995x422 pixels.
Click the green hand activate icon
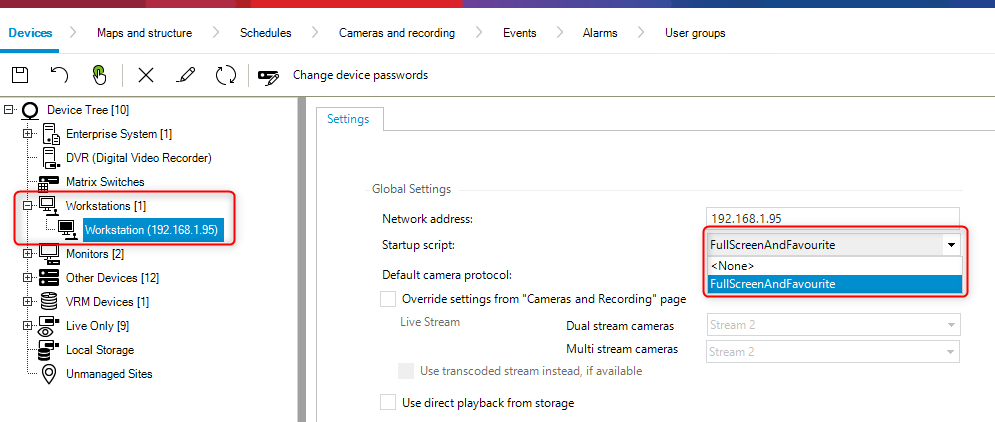pyautogui.click(x=98, y=75)
